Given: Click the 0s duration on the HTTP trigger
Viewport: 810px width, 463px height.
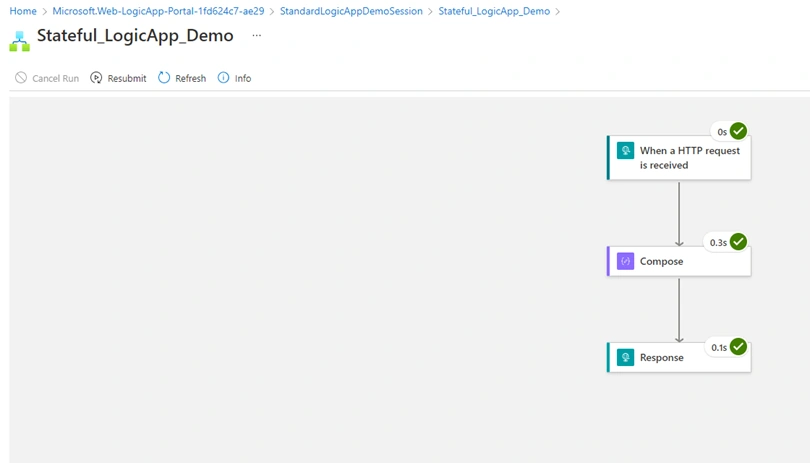Looking at the screenshot, I should point(722,132).
